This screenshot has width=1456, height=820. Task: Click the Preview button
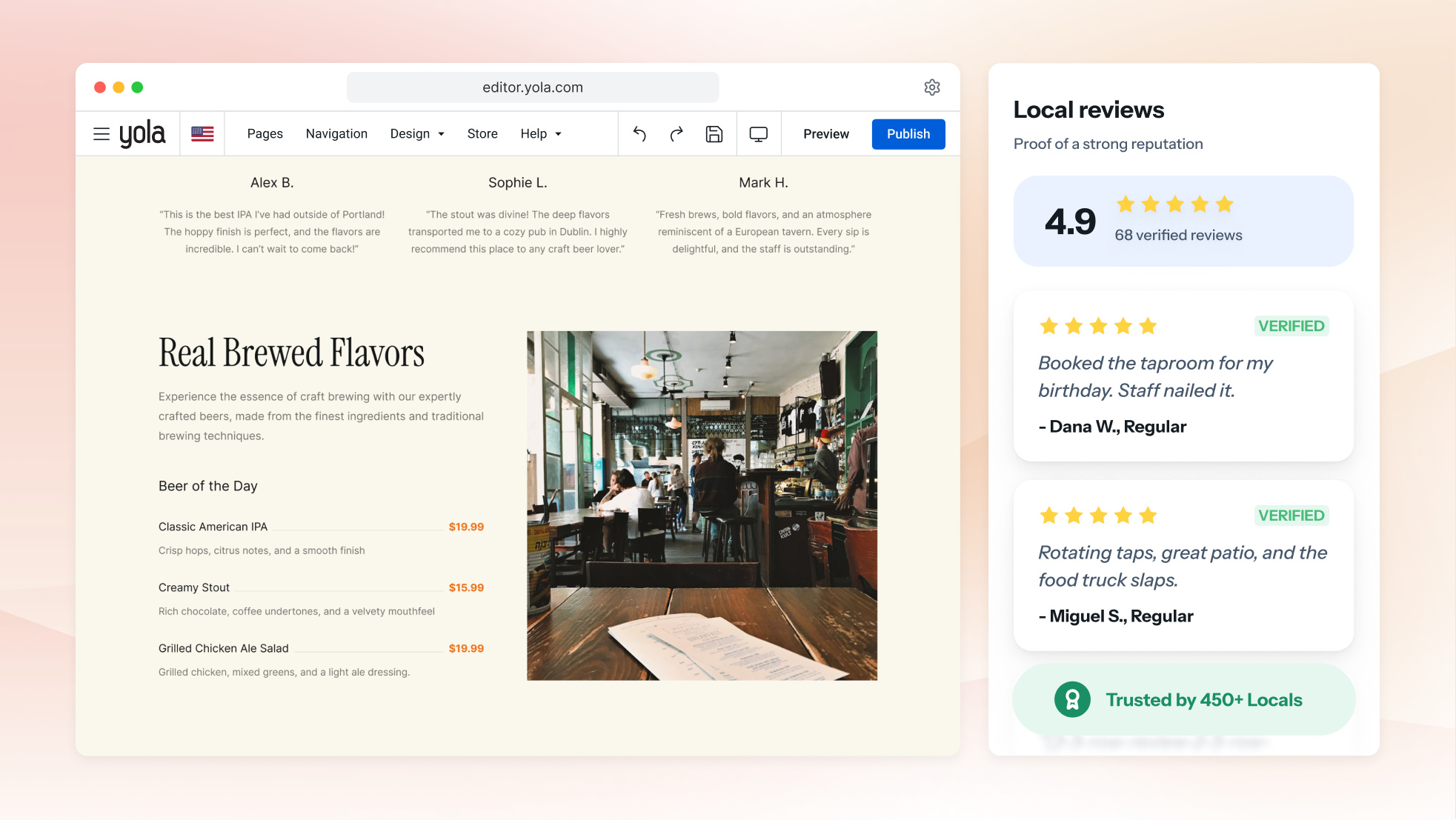click(x=826, y=134)
